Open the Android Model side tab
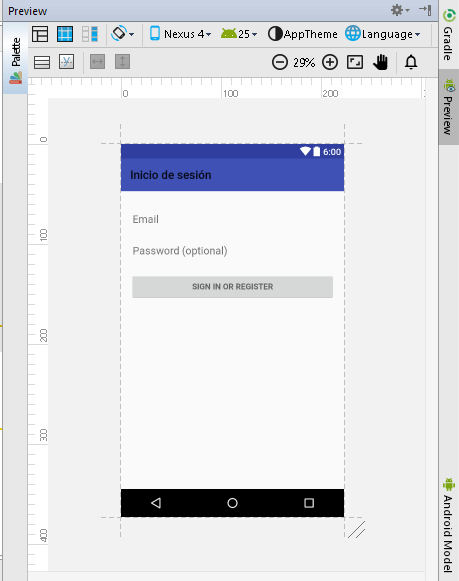 tap(449, 525)
